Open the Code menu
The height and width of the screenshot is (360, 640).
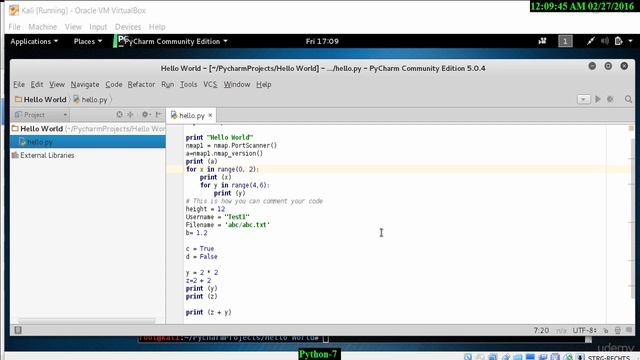(x=113, y=84)
